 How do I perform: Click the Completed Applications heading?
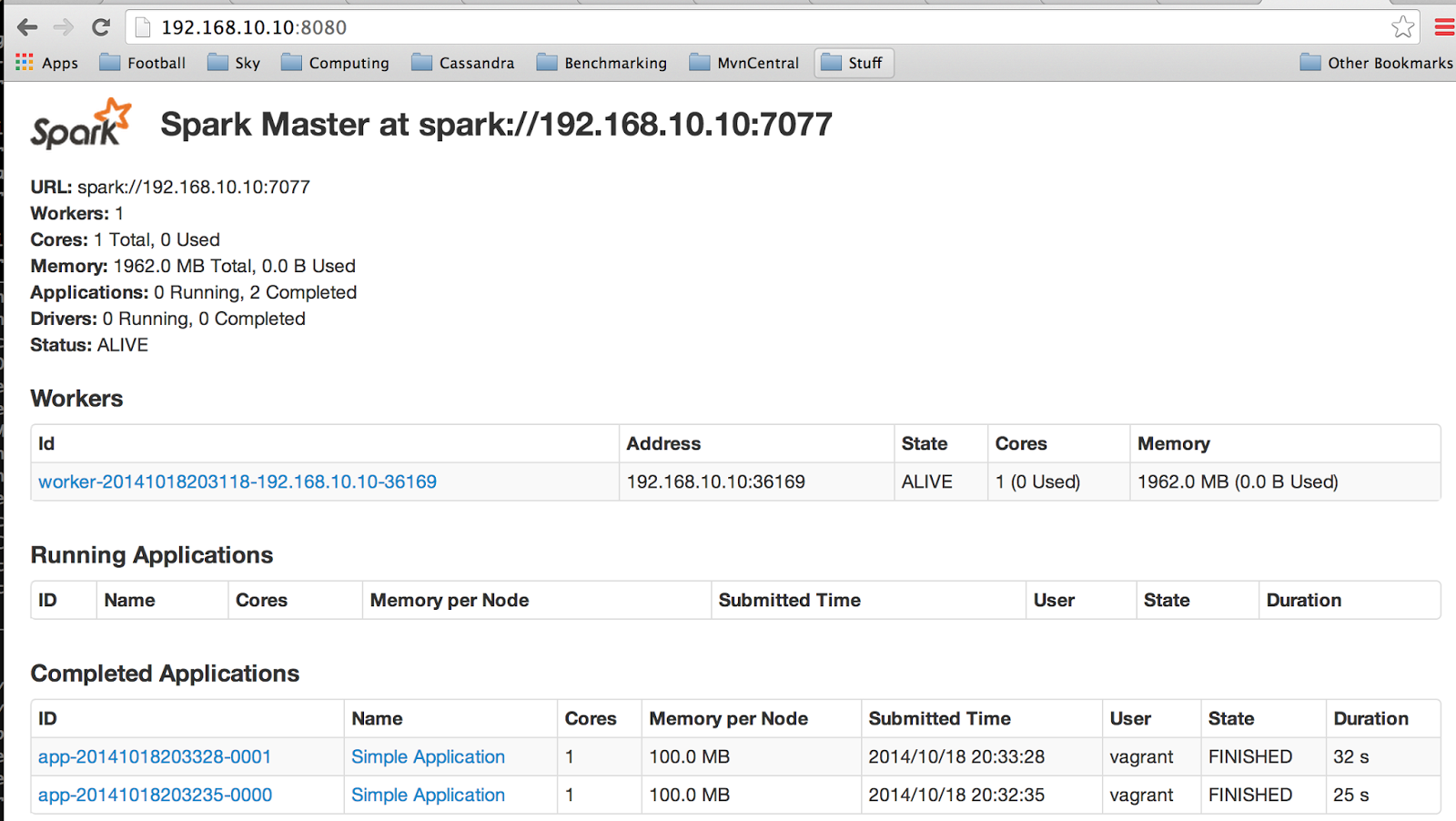(x=165, y=674)
